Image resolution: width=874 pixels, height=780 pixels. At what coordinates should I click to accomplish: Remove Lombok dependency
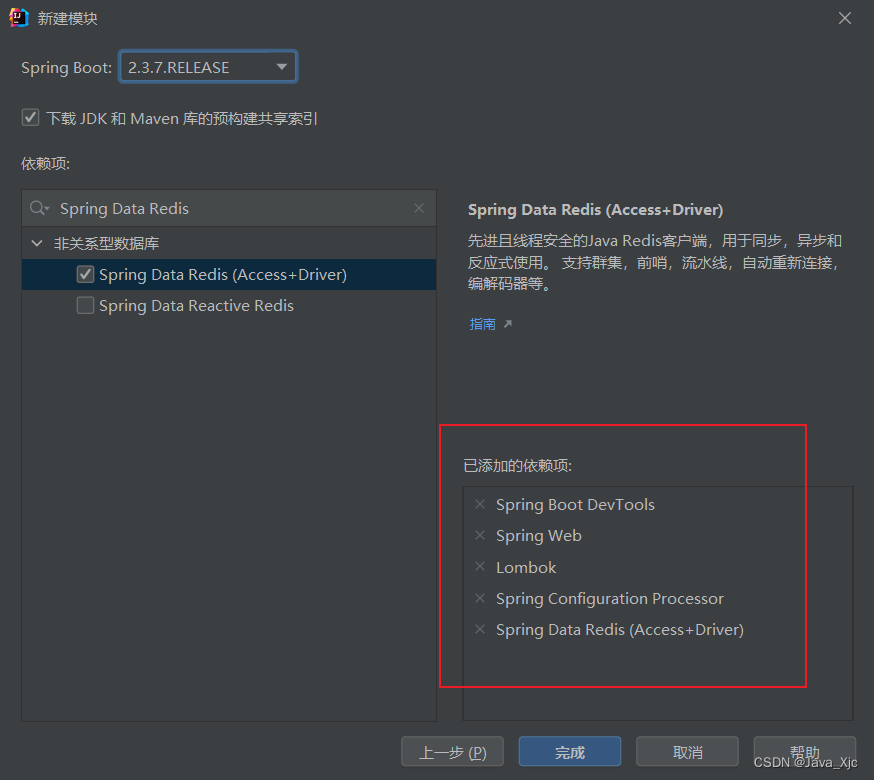479,566
